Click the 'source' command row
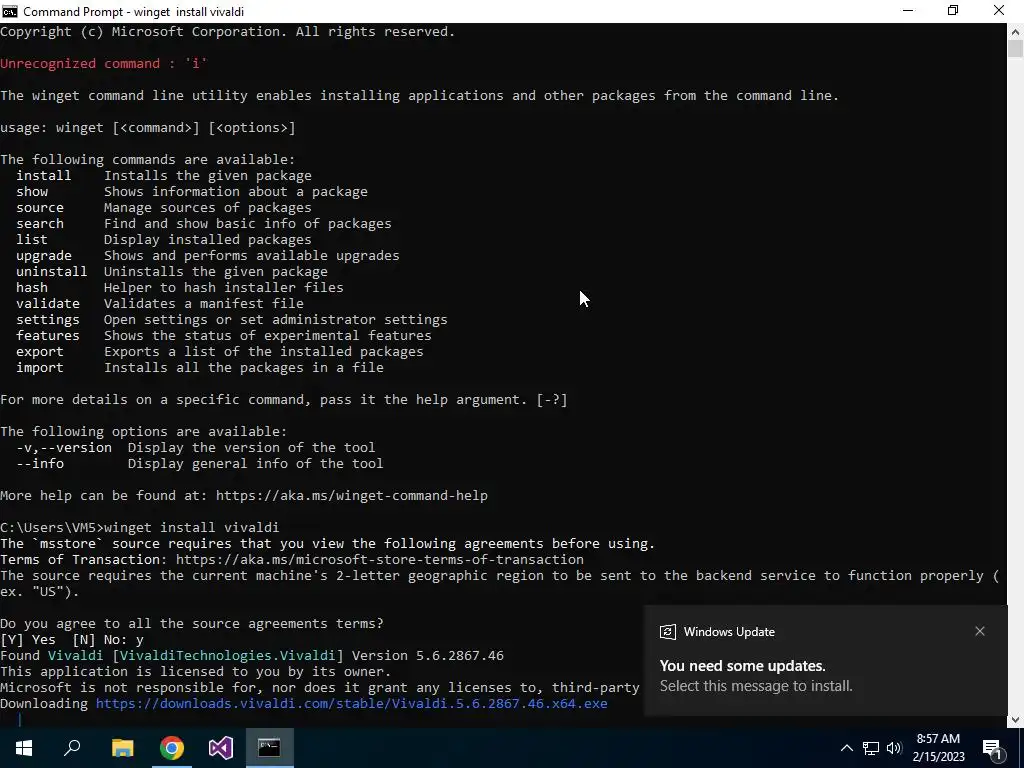 [164, 208]
